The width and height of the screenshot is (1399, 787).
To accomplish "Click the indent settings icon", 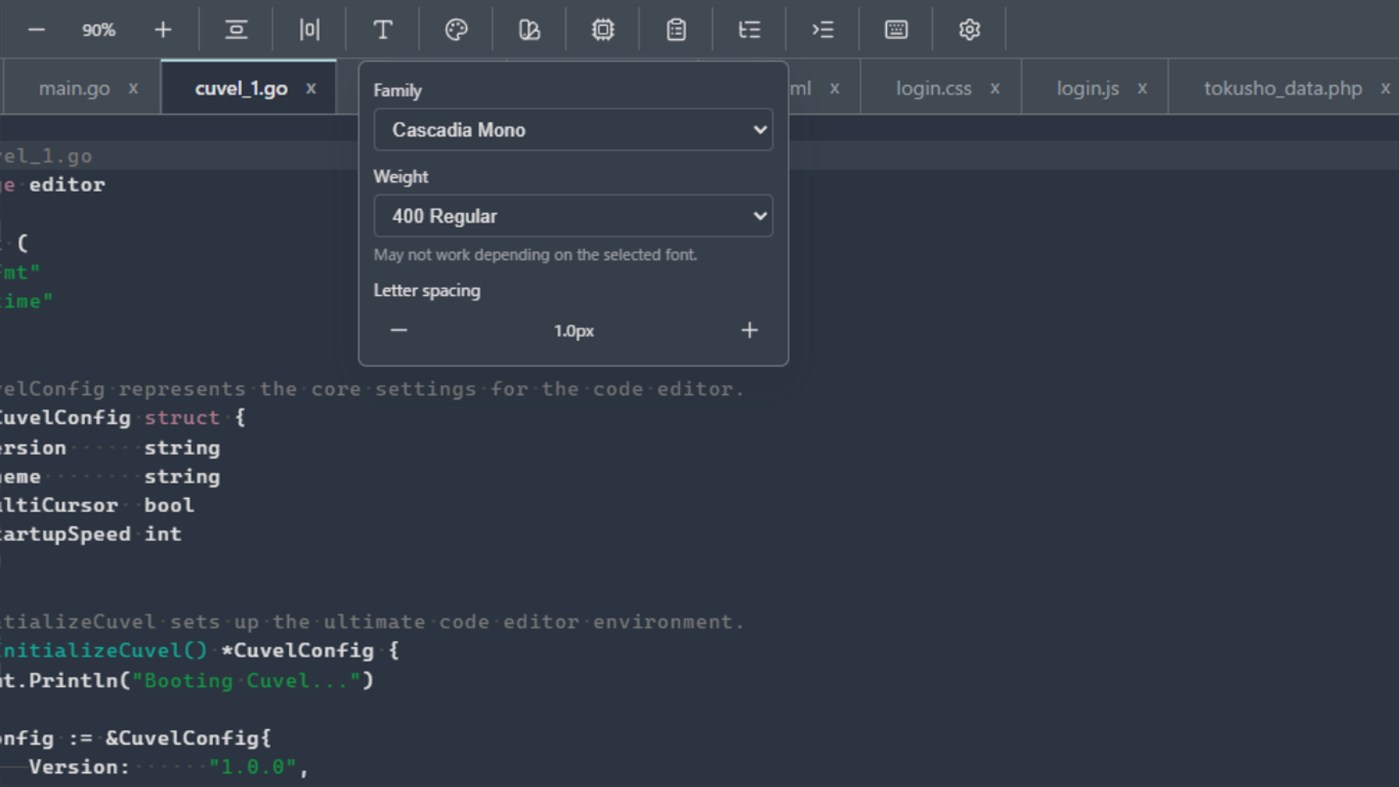I will click(822, 30).
